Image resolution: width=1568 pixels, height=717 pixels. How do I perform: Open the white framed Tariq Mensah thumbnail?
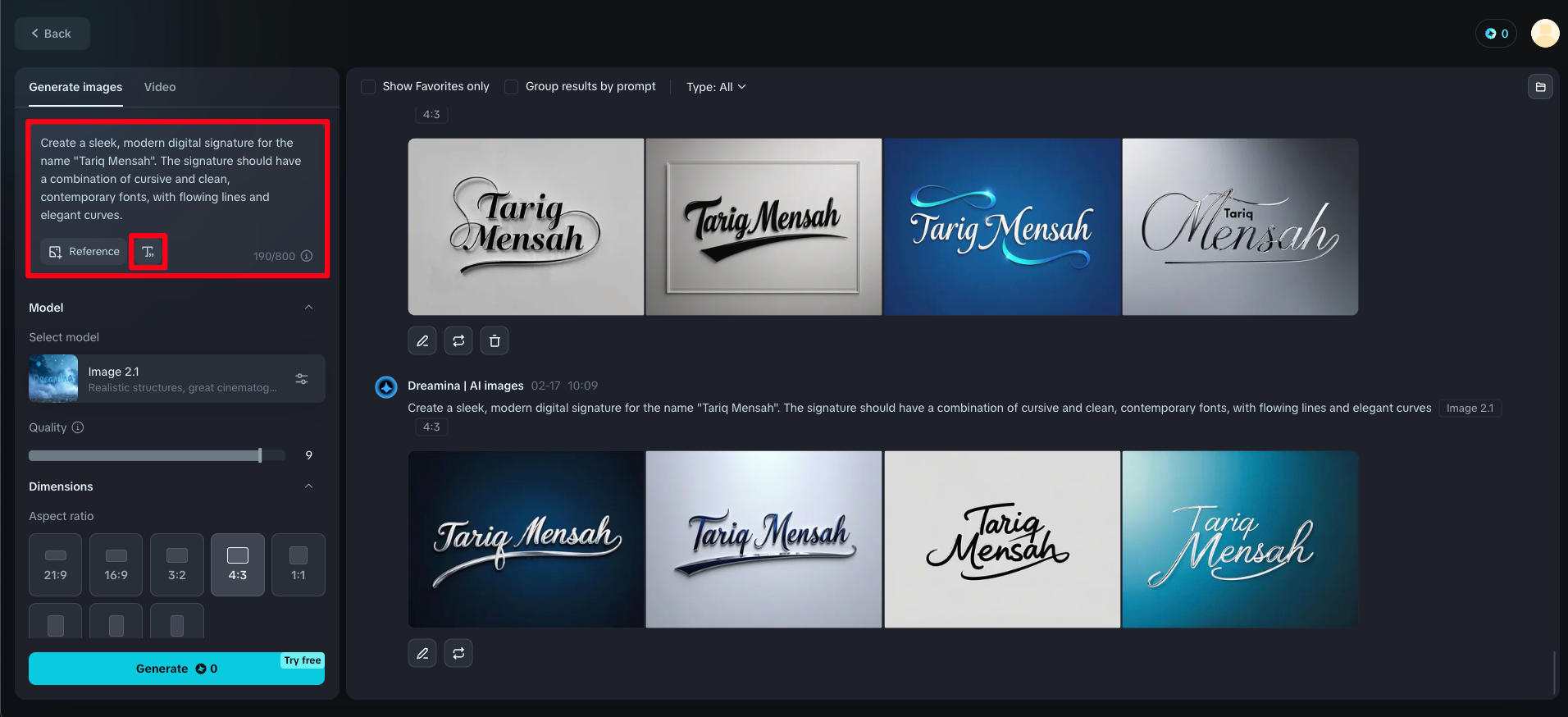[763, 226]
